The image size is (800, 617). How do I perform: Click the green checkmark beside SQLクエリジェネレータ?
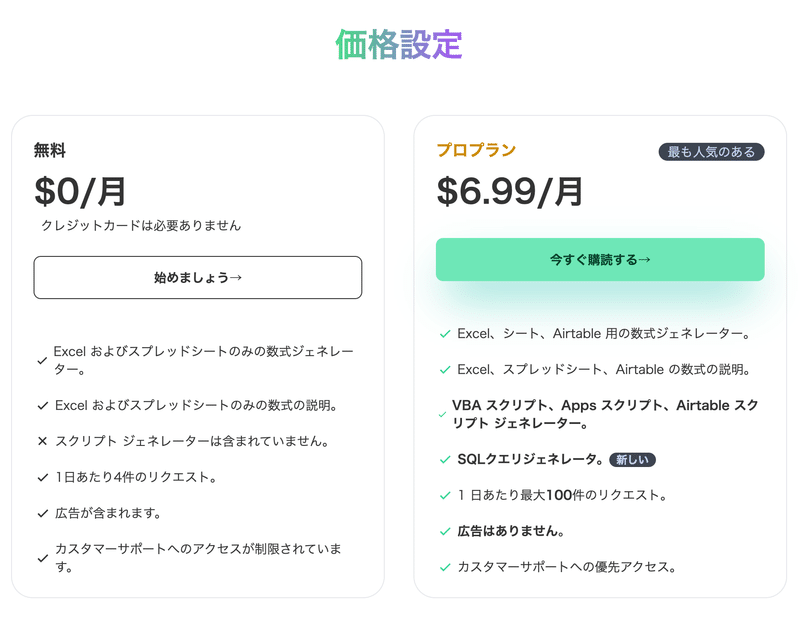coord(445,460)
